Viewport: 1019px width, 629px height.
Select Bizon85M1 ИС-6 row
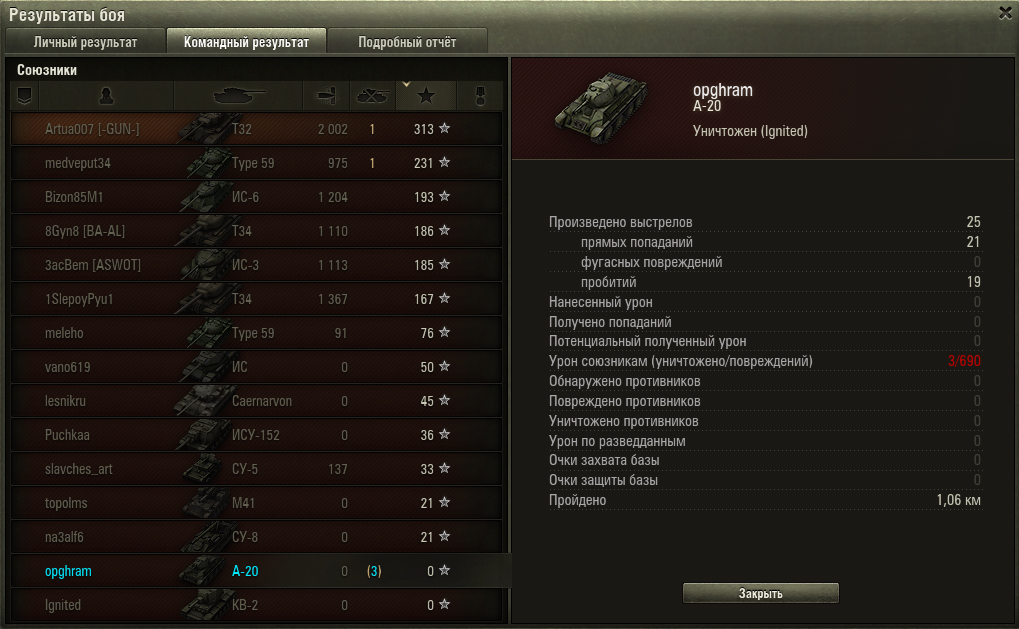tap(257, 197)
